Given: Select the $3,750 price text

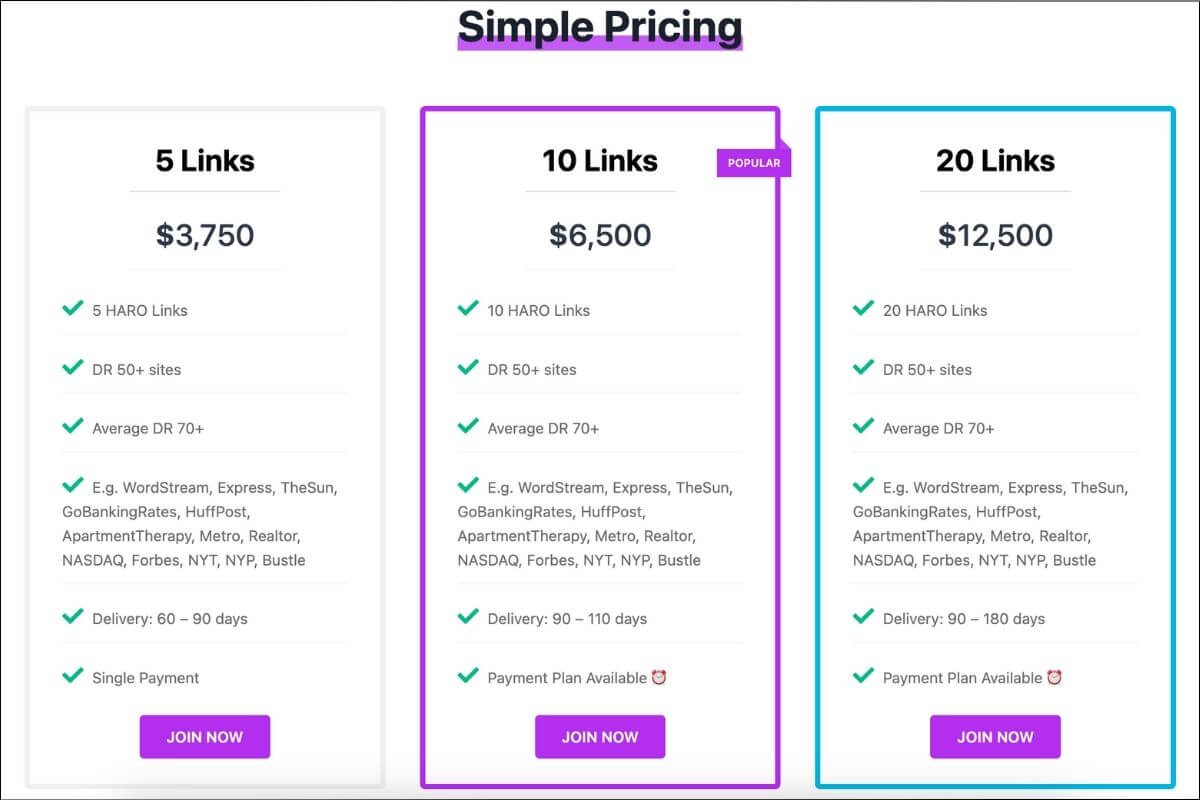Looking at the screenshot, I should point(204,235).
